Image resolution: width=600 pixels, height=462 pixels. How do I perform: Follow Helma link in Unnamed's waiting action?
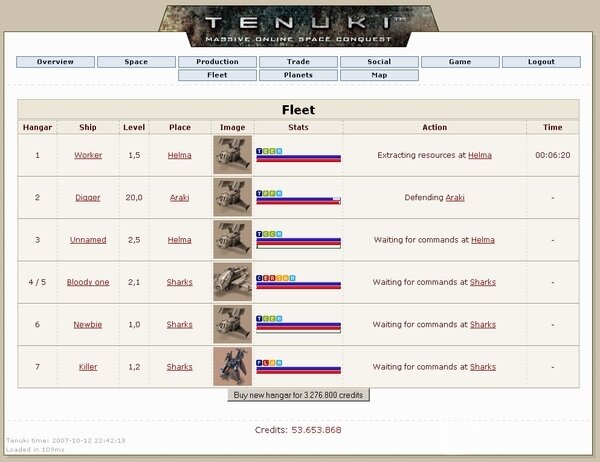pyautogui.click(x=483, y=240)
